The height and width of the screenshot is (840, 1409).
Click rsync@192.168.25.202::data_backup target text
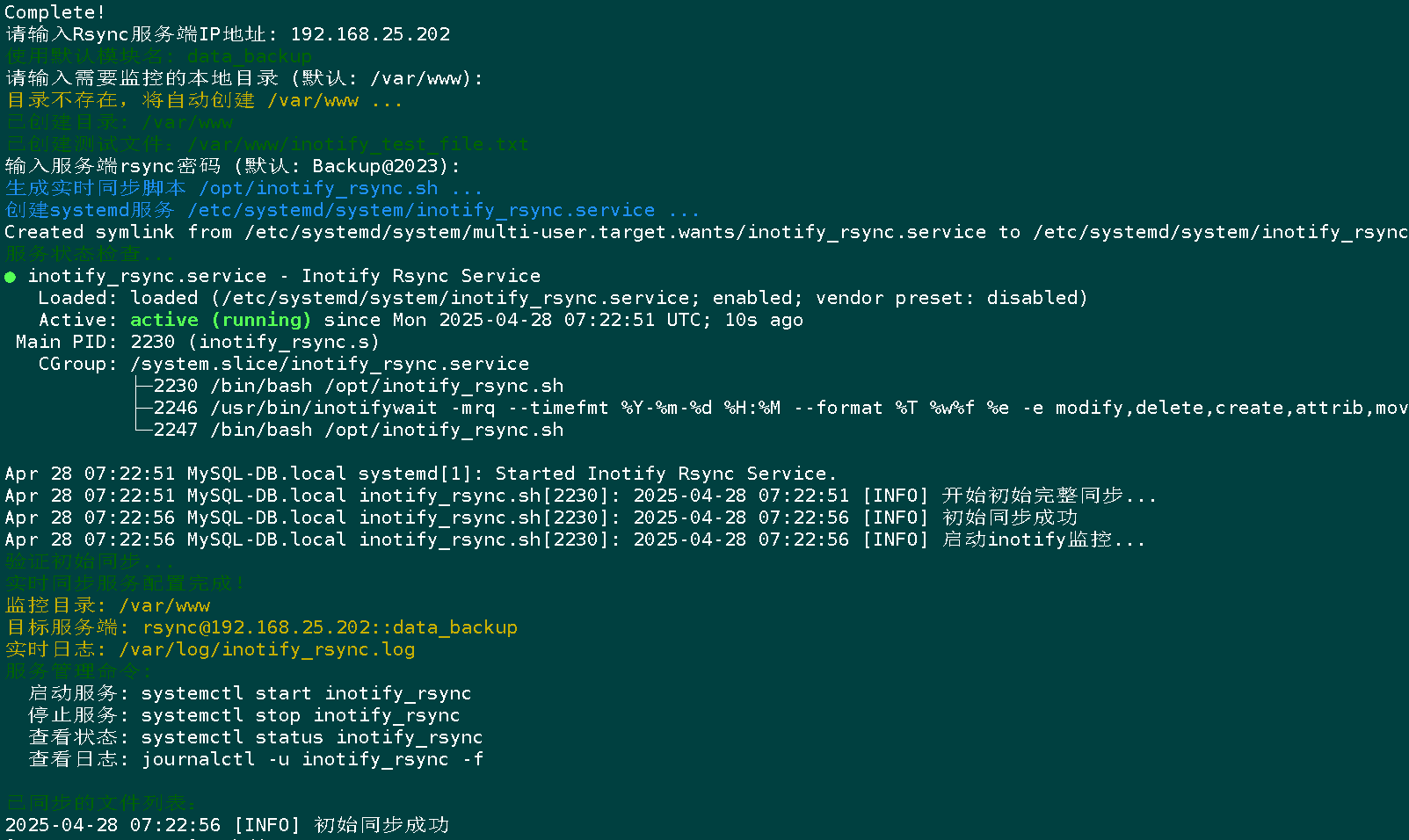coord(330,627)
